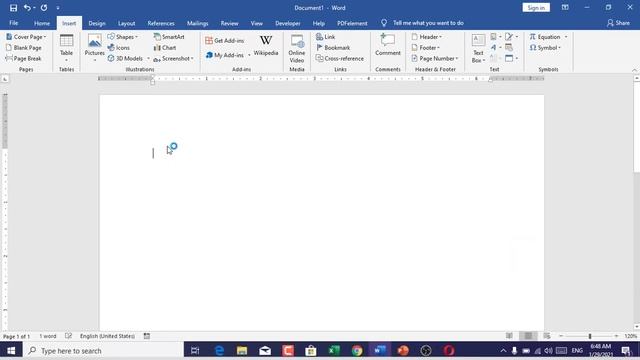
Task: Click the Zoom In plus button
Action: click(x=616, y=336)
